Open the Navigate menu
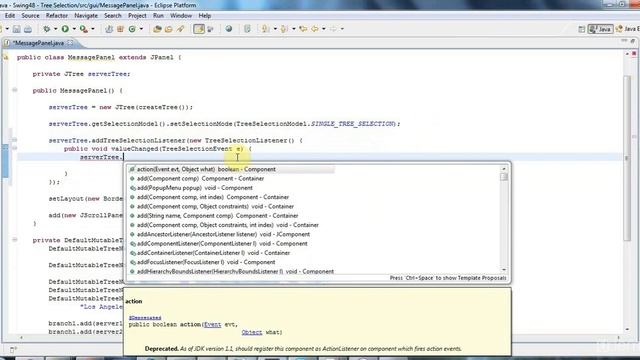 [86, 16]
